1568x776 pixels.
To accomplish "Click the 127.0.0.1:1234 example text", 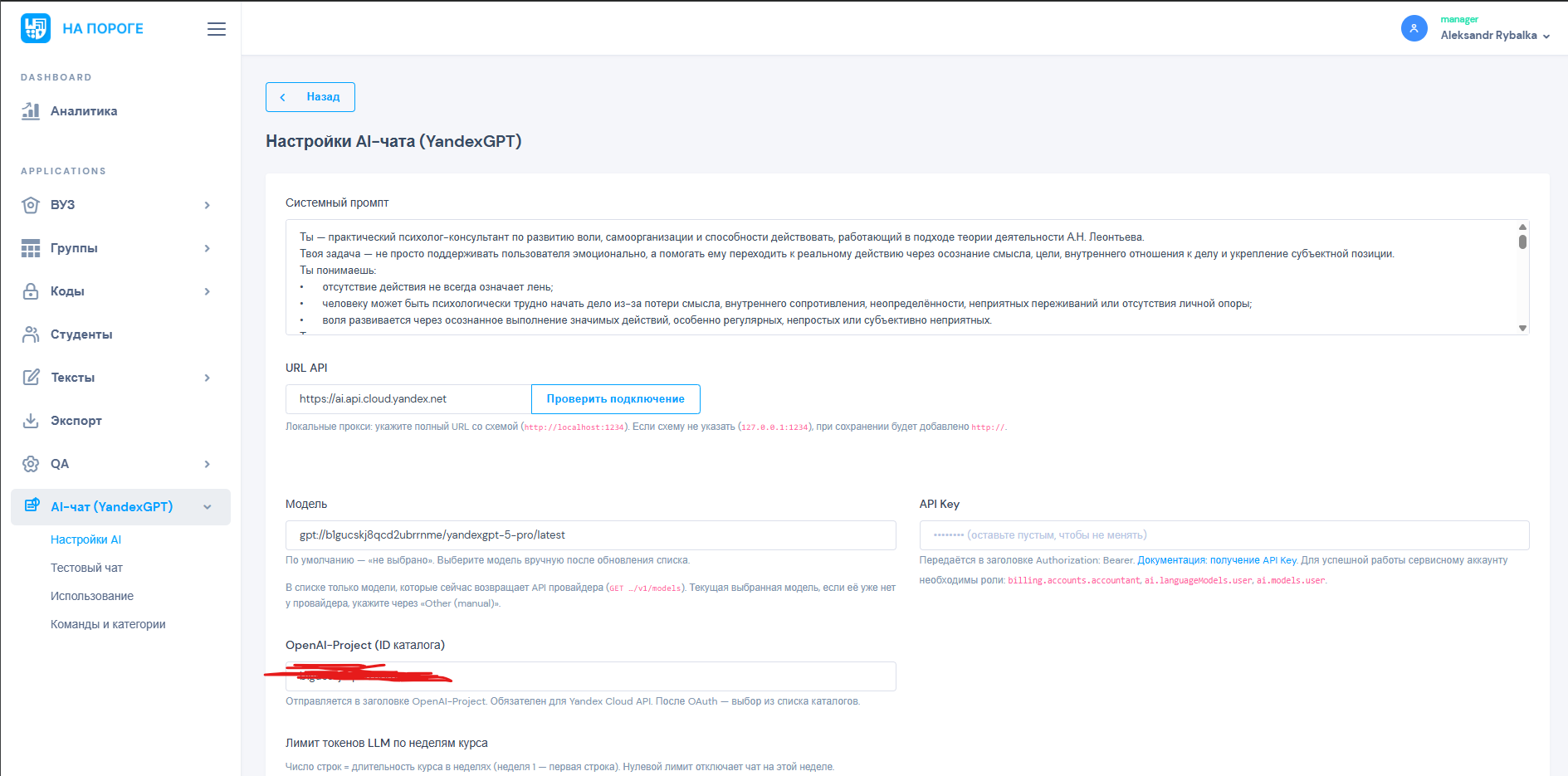I will click(774, 427).
